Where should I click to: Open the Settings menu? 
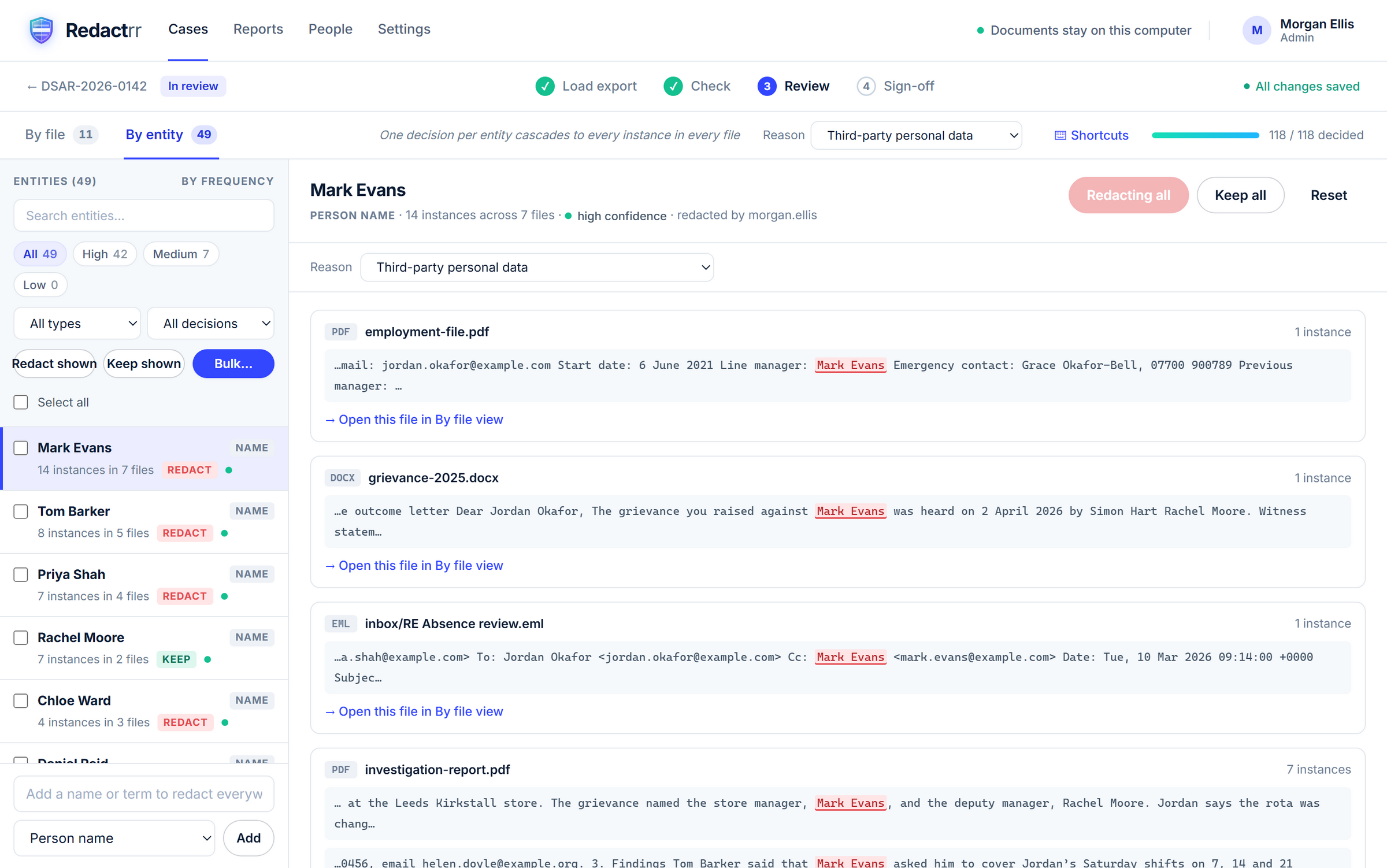[x=404, y=29]
